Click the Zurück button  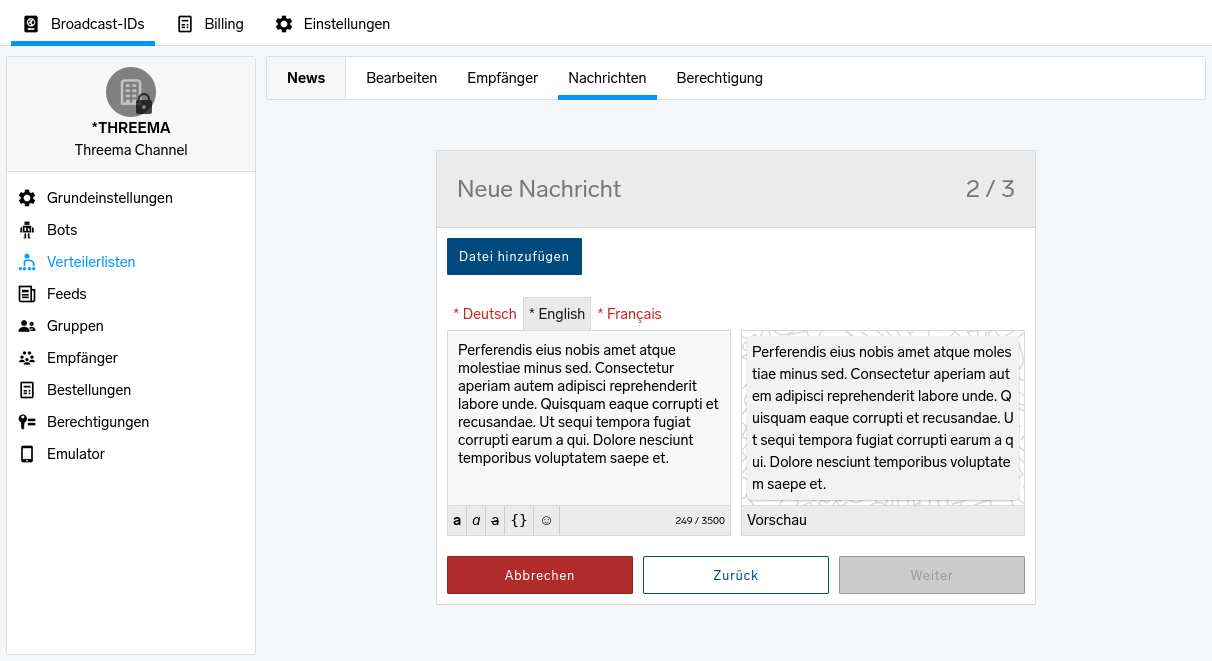click(736, 575)
